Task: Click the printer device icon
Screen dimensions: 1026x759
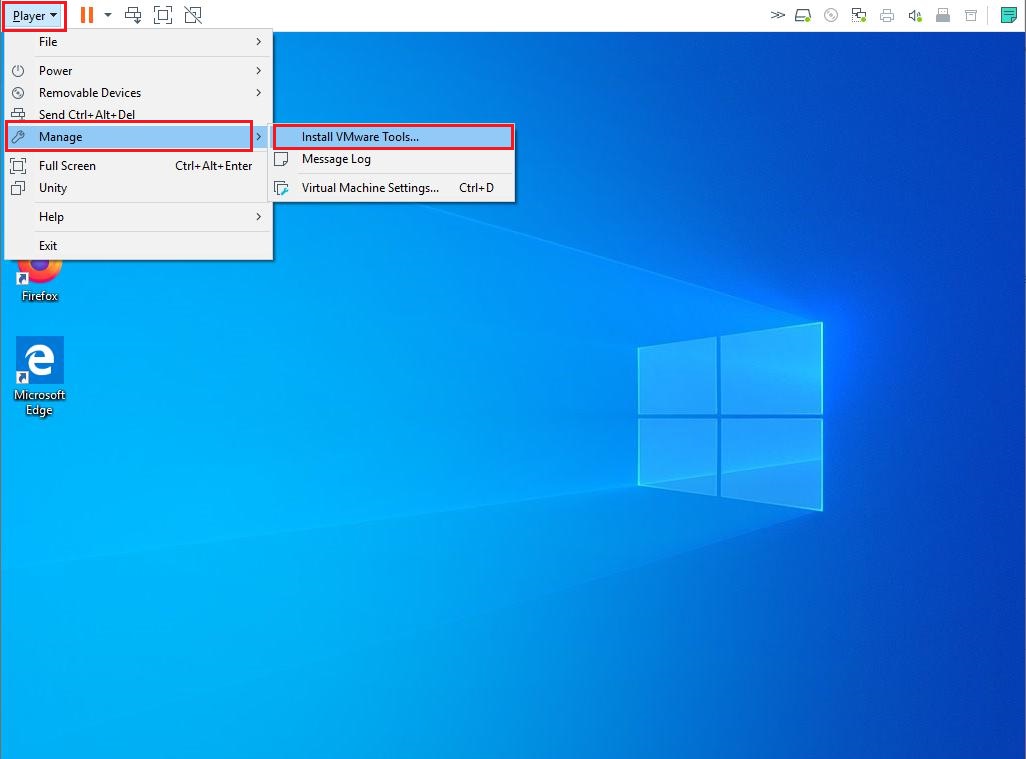Action: pos(886,15)
